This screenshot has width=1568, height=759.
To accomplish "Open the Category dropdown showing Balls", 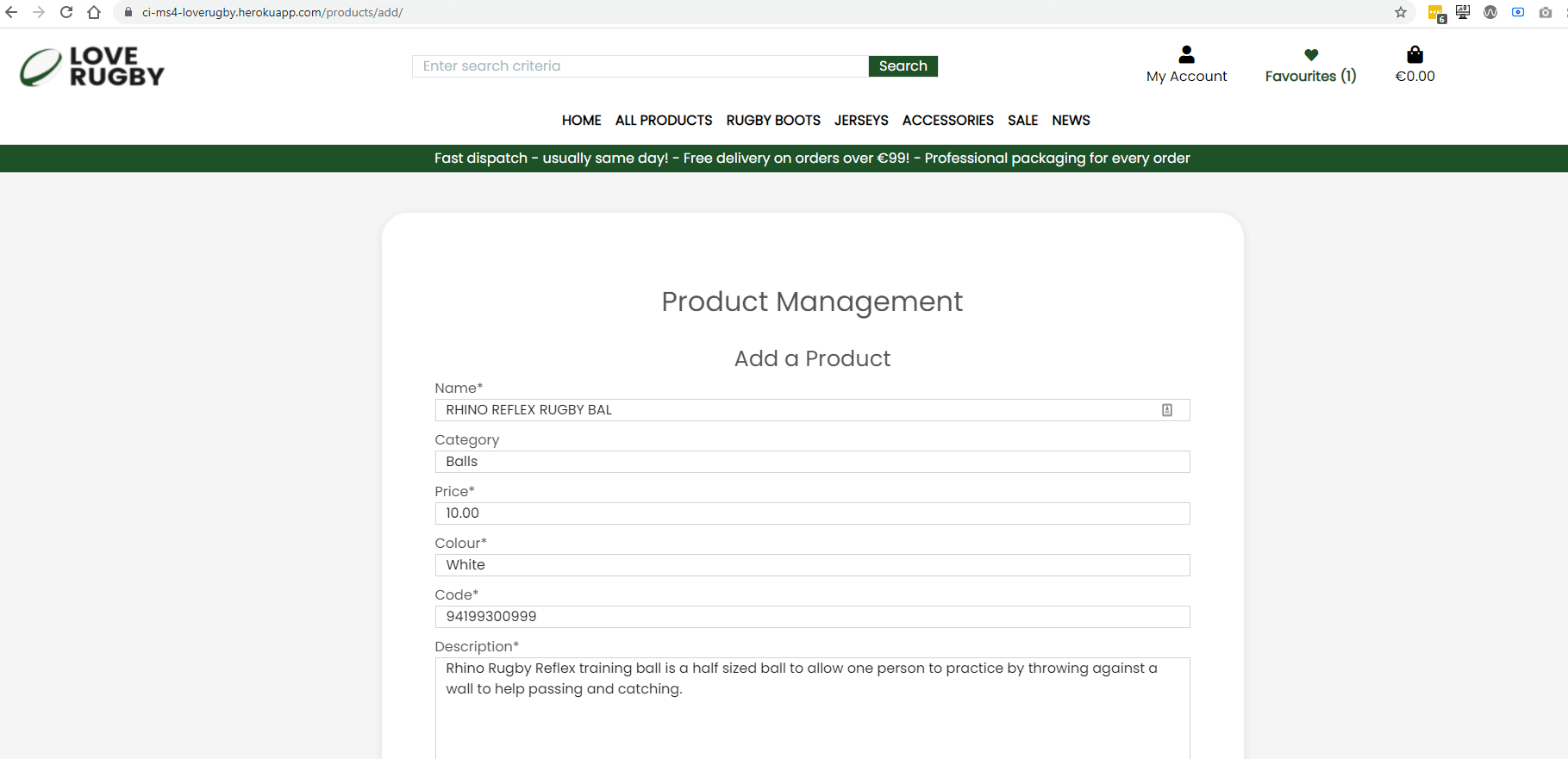I will [812, 462].
